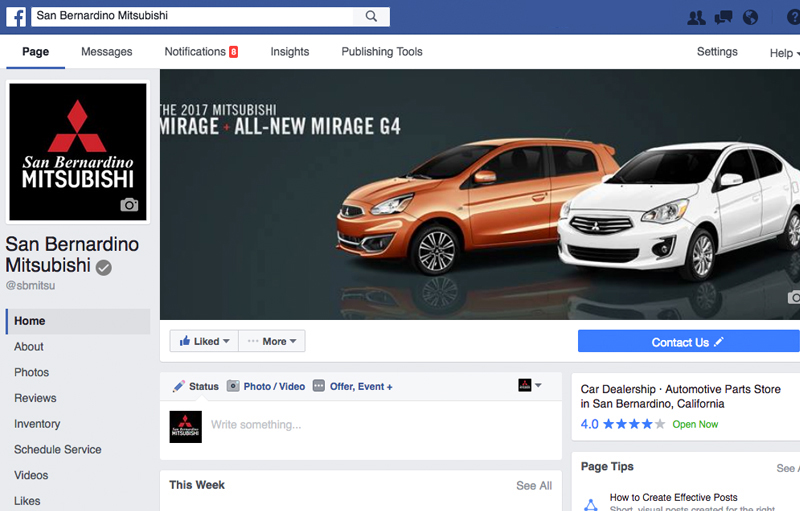Open the Notifications tab
This screenshot has height=511, width=800.
[x=201, y=52]
